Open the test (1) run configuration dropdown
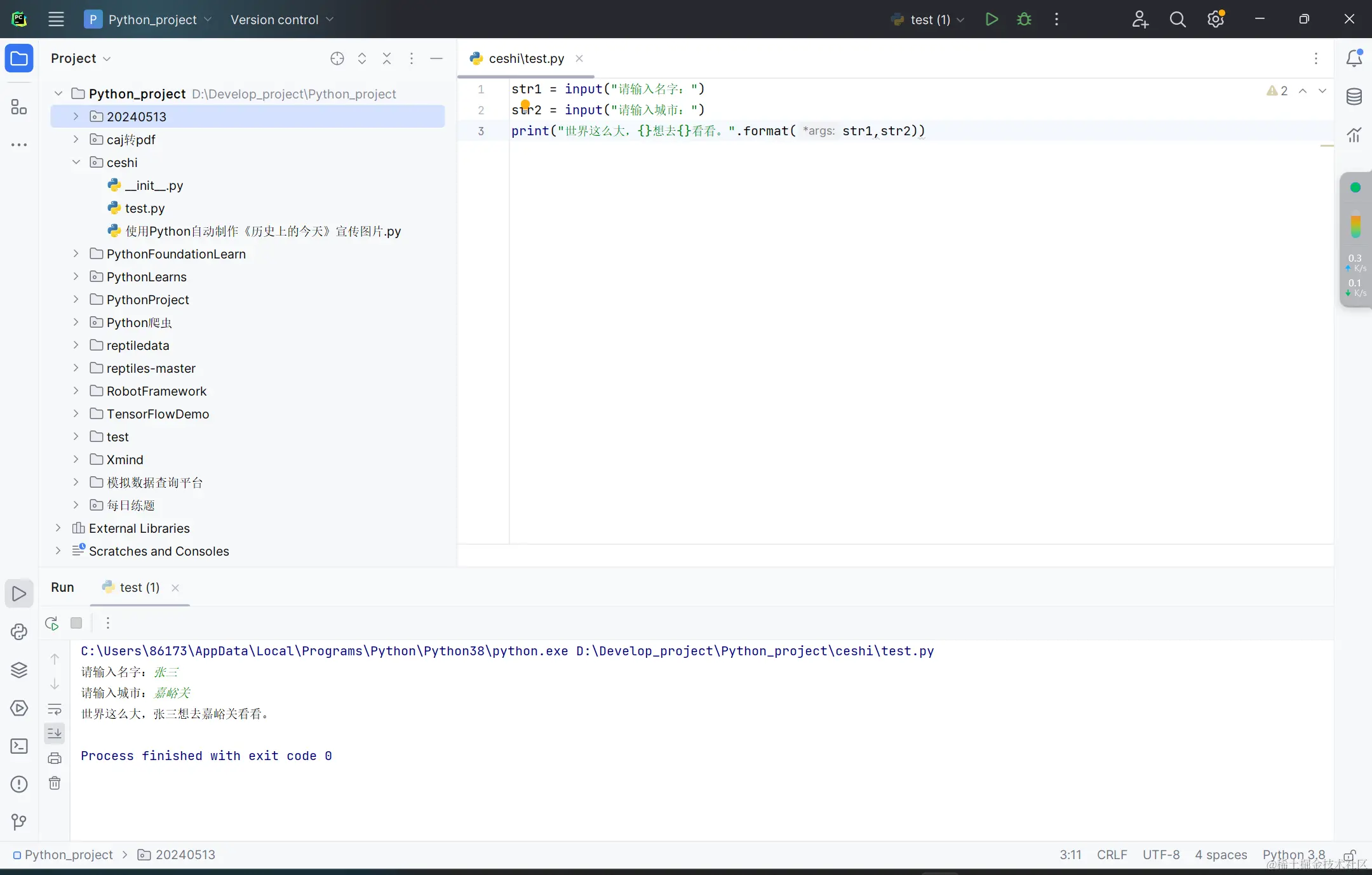The height and width of the screenshot is (875, 1372). tap(930, 20)
